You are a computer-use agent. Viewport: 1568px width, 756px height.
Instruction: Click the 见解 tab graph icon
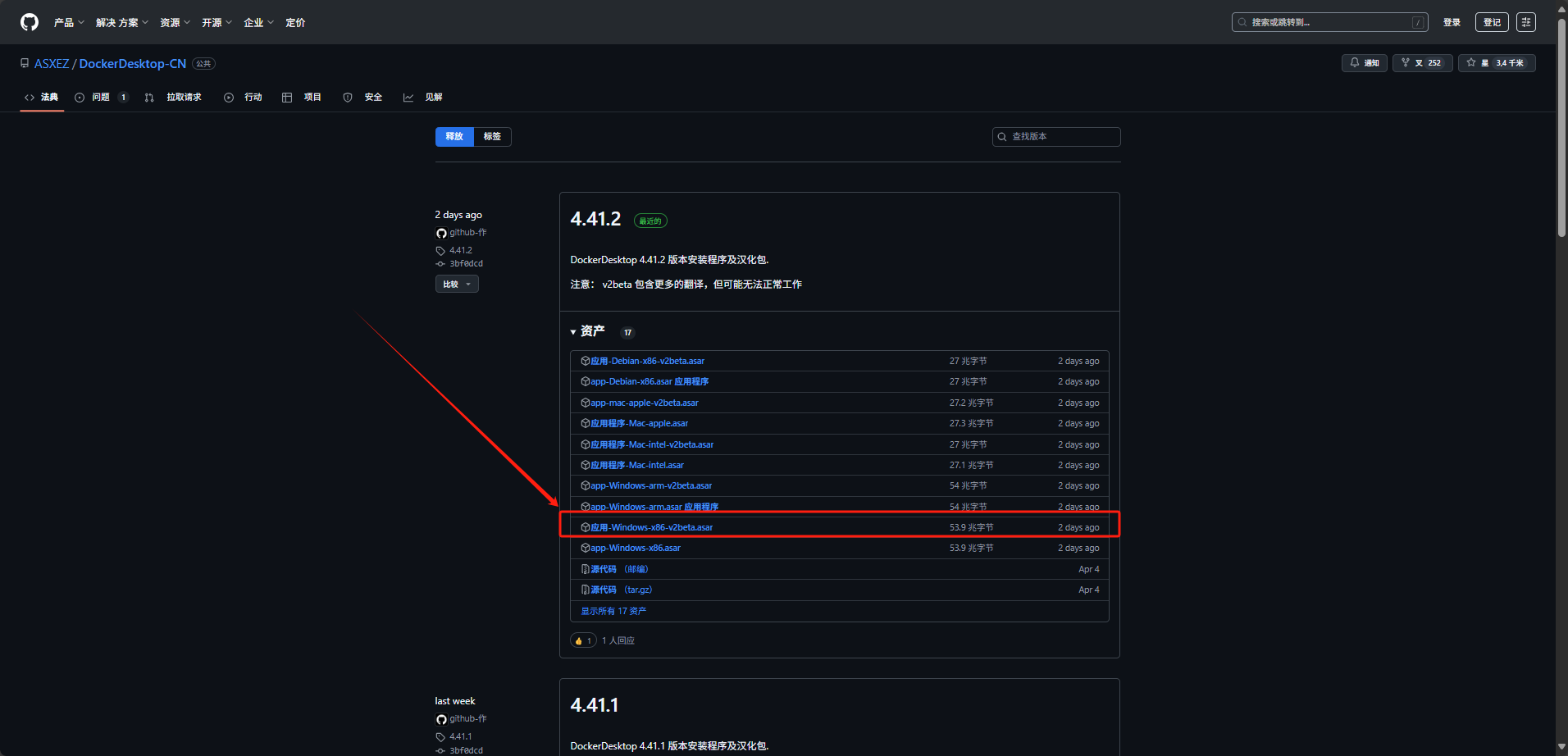click(408, 97)
